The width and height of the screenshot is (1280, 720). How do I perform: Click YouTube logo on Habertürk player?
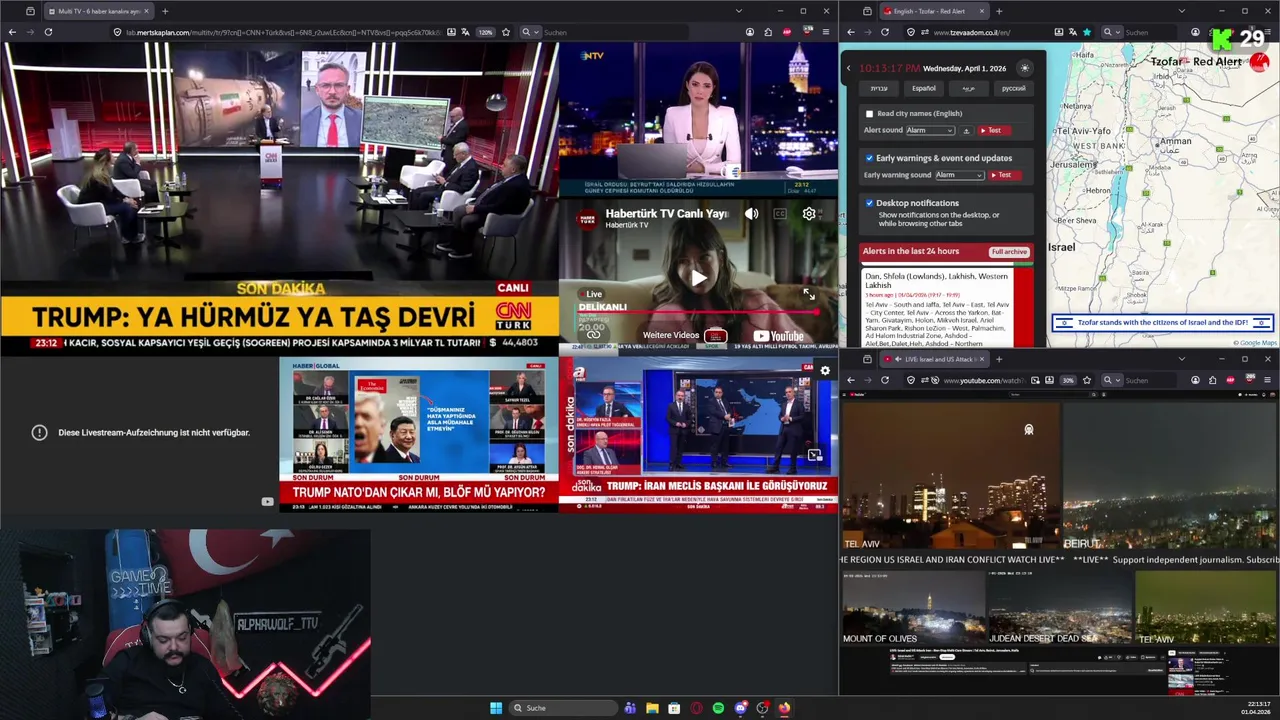point(778,336)
